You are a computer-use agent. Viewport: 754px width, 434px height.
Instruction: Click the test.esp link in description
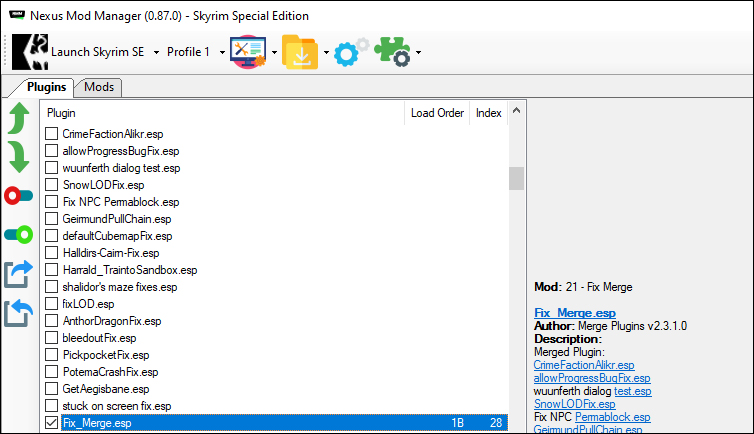click(x=633, y=391)
